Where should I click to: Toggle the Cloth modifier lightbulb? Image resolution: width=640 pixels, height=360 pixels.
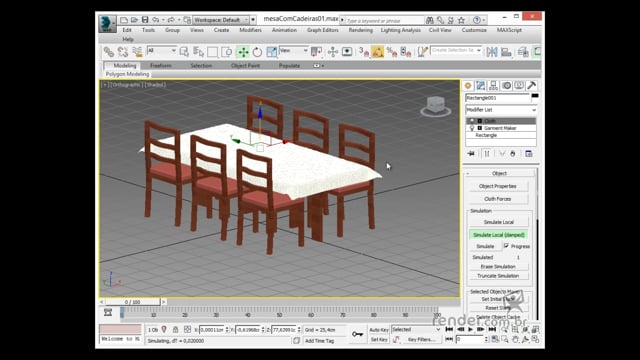point(472,121)
